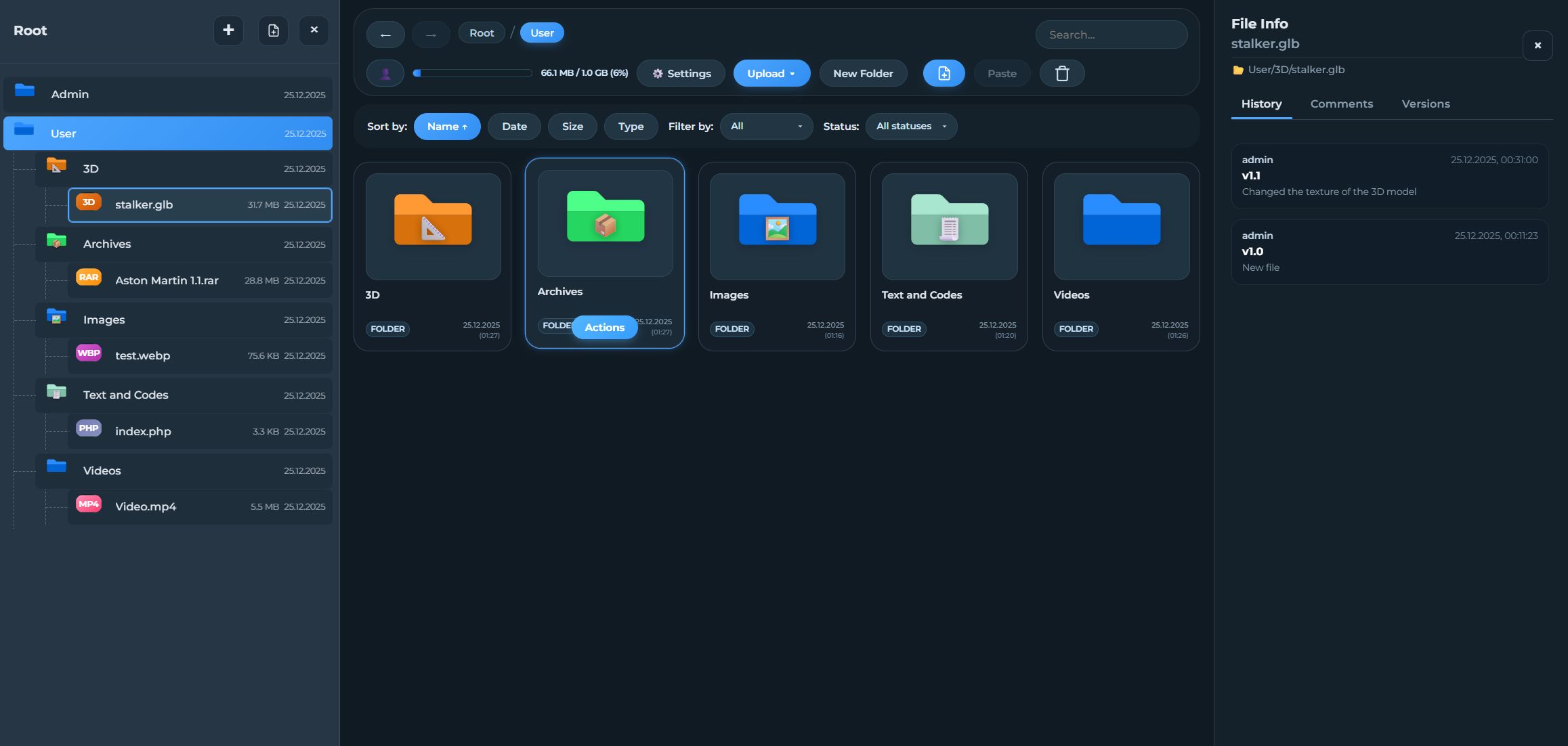Screen dimensions: 1568x746
Task: Go back with the left arrow button
Action: pos(385,35)
